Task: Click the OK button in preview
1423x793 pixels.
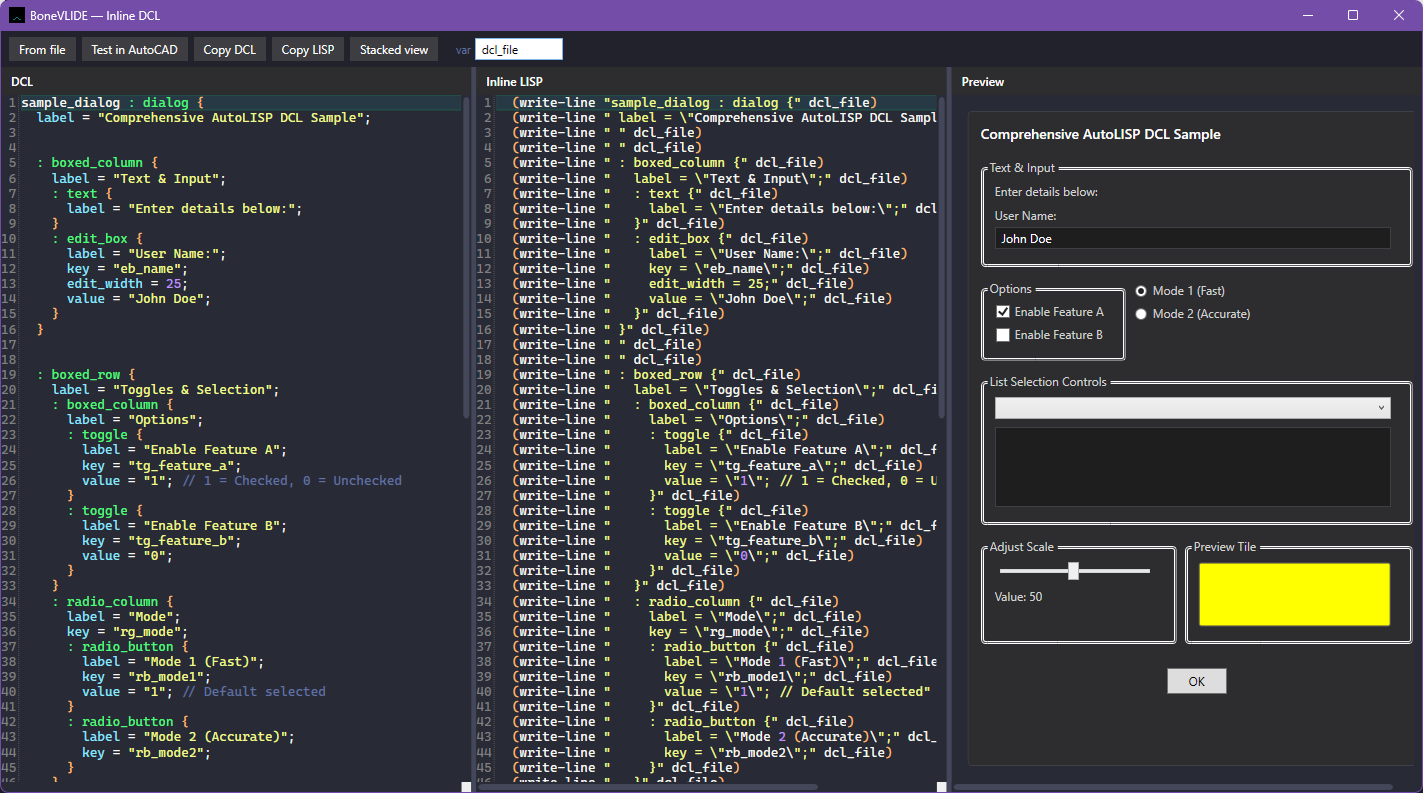Action: [x=1196, y=681]
